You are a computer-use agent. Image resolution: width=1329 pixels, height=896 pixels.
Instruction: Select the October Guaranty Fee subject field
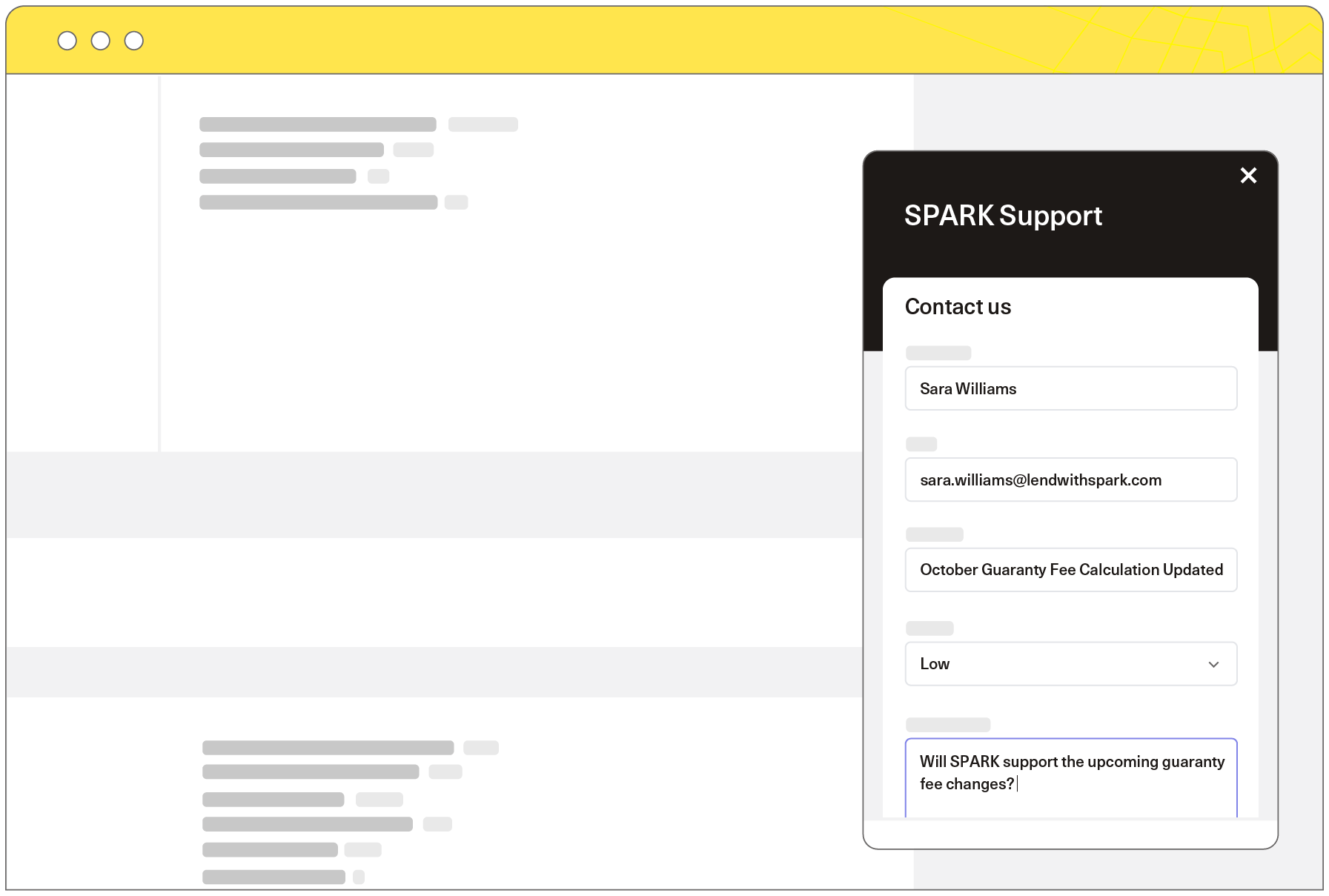click(1070, 570)
